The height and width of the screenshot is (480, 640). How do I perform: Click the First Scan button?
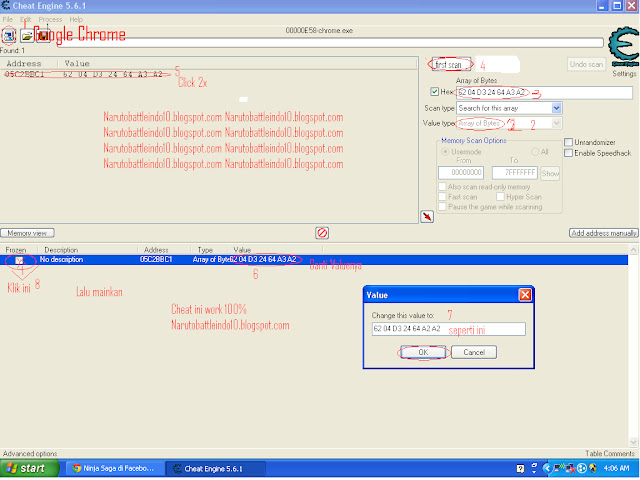[x=451, y=64]
